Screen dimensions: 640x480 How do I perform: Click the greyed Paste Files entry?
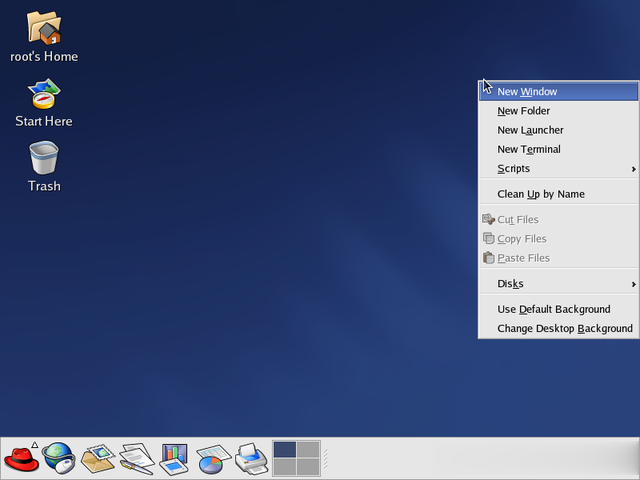click(x=558, y=258)
